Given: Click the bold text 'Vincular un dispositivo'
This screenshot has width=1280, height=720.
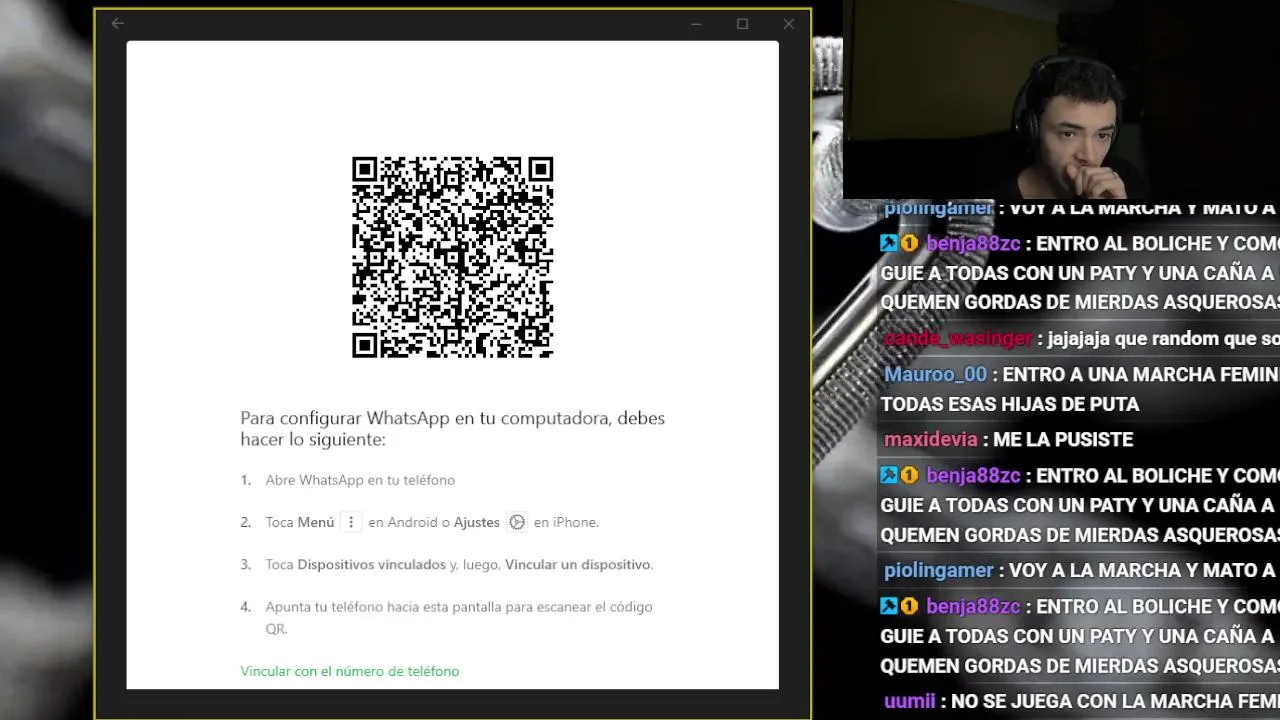Looking at the screenshot, I should tap(578, 564).
